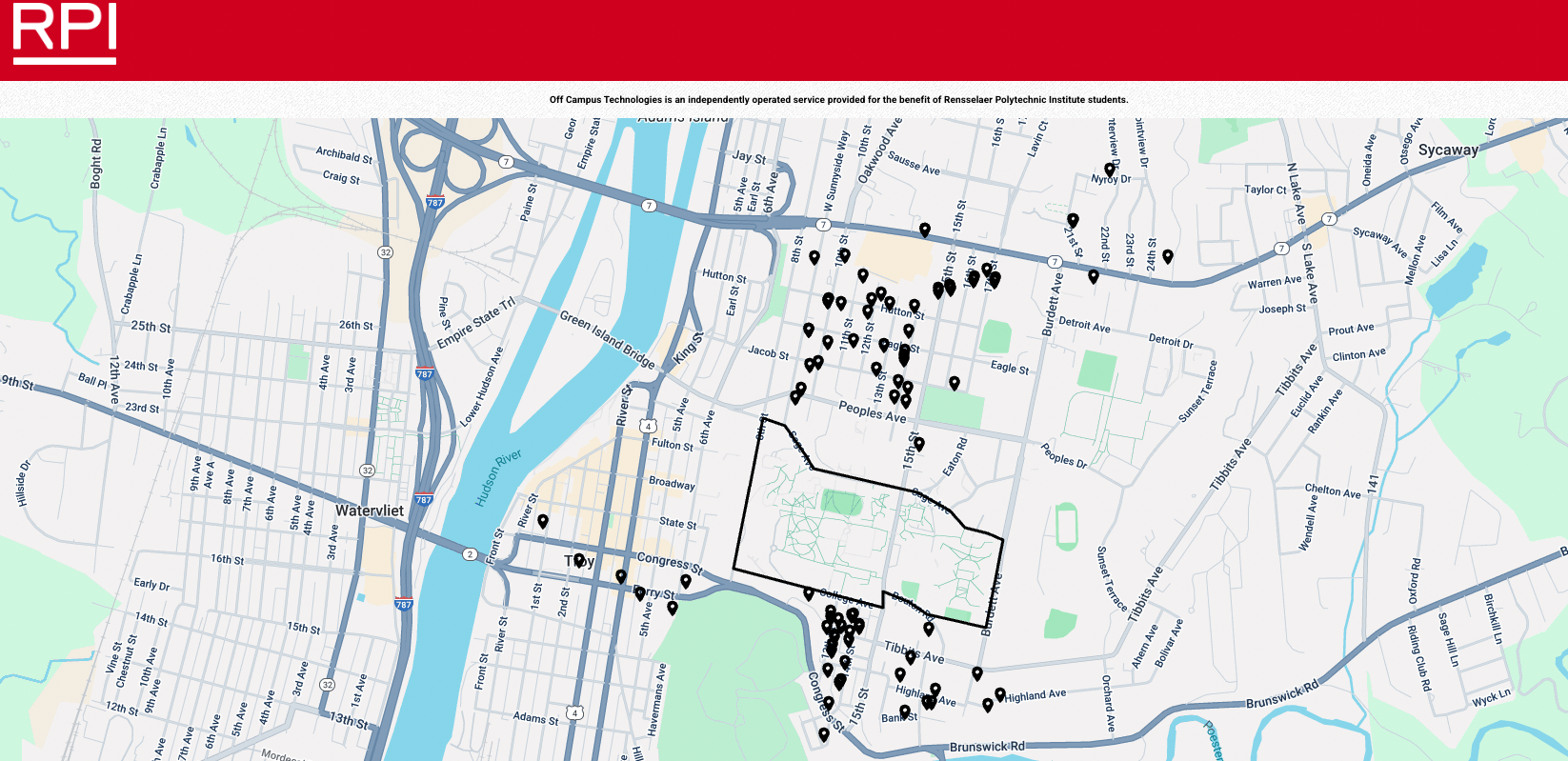
Task: Click the Route 32 marker near 13th St
Action: click(328, 685)
